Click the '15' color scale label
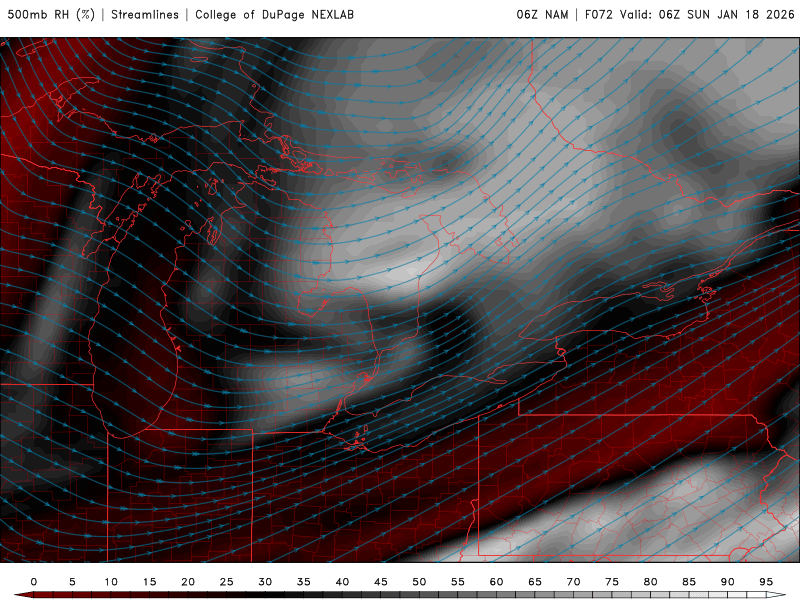 (x=149, y=582)
